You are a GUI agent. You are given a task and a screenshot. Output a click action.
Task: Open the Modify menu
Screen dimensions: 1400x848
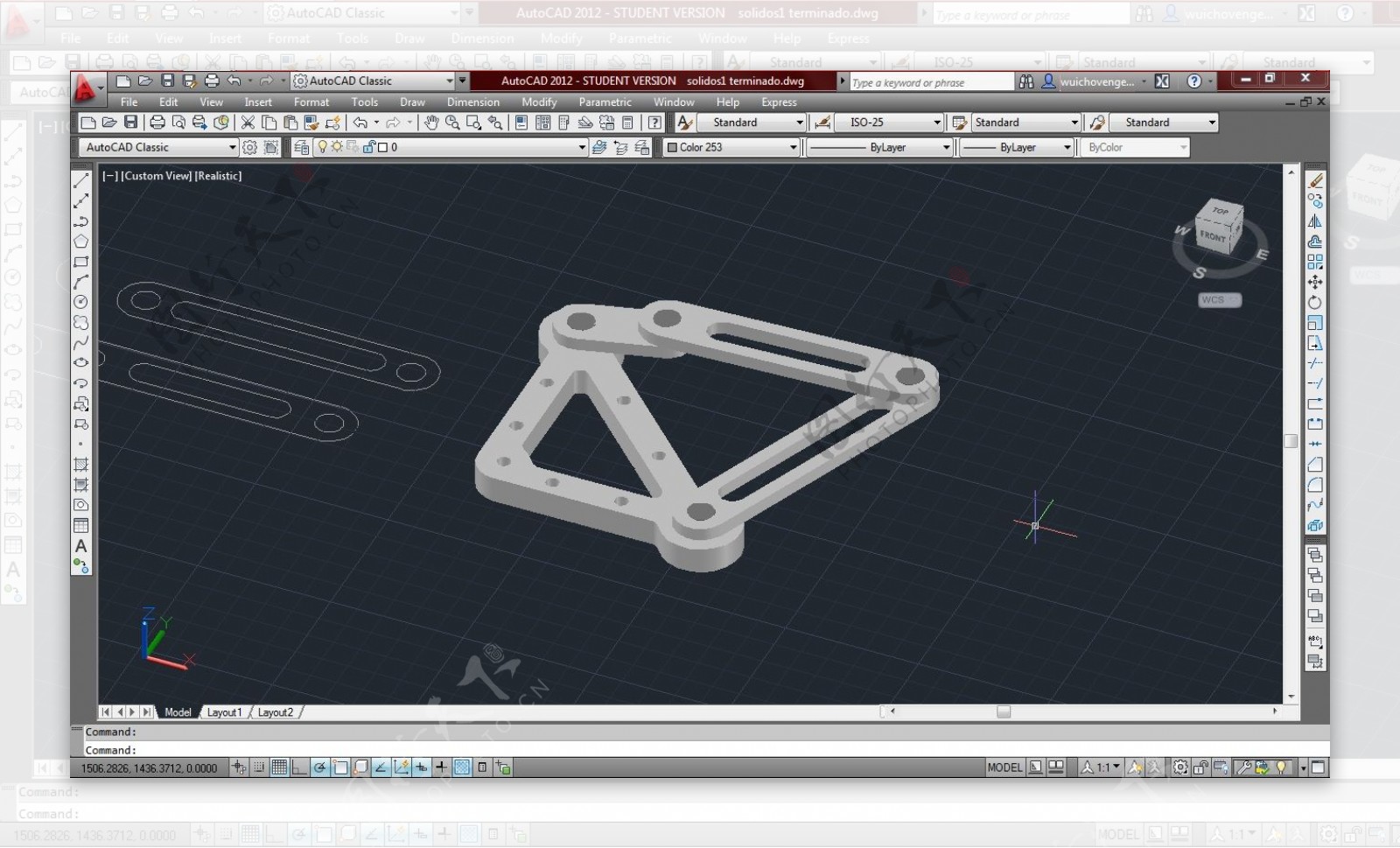[x=539, y=102]
